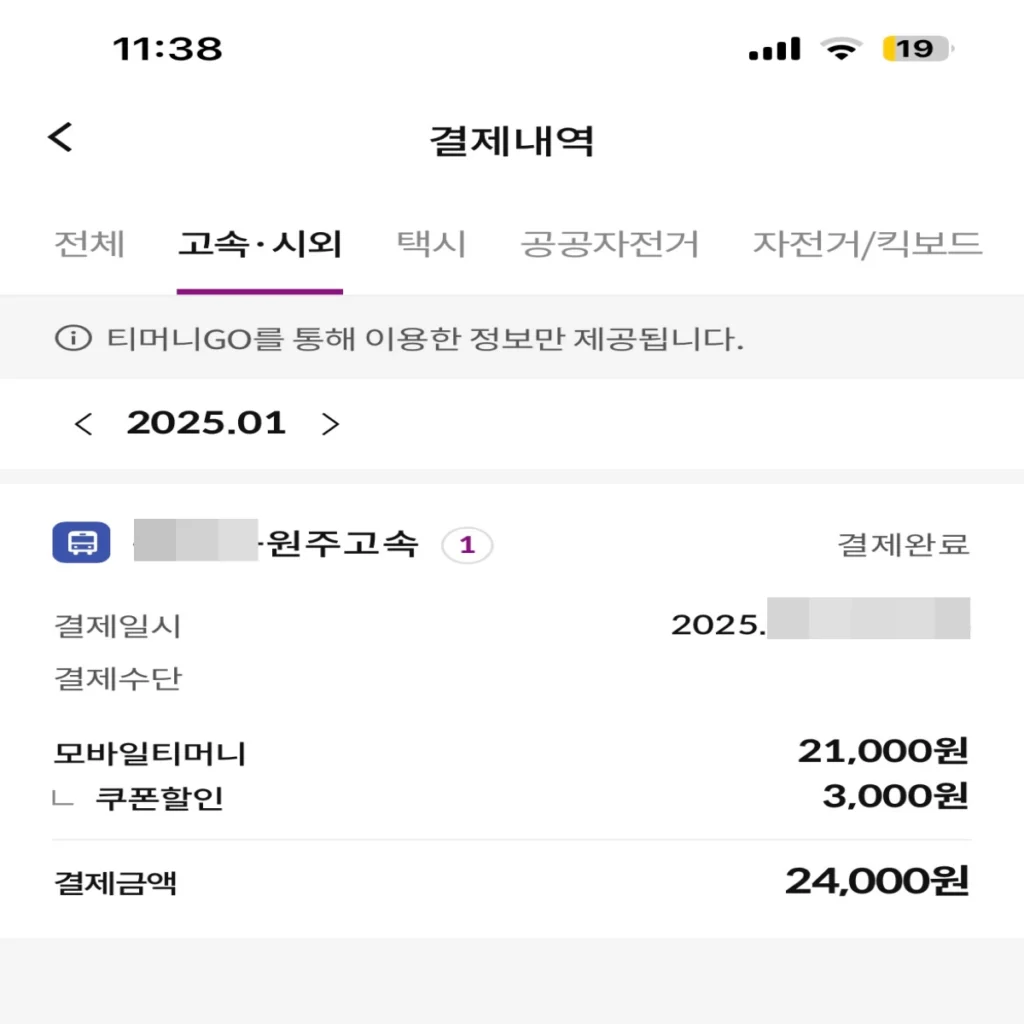The image size is (1024, 1024).
Task: Open the 택시 payment history tab
Action: 430,242
